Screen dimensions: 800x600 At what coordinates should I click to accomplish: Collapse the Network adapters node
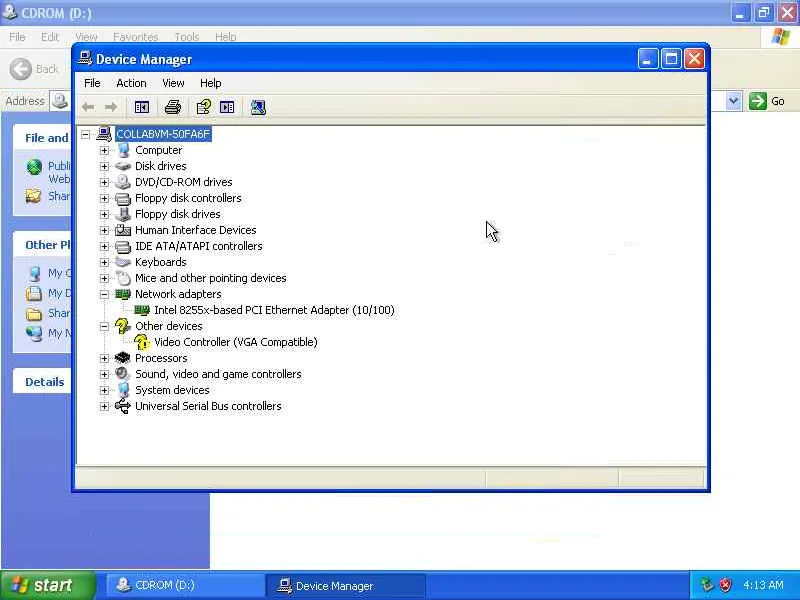point(104,294)
